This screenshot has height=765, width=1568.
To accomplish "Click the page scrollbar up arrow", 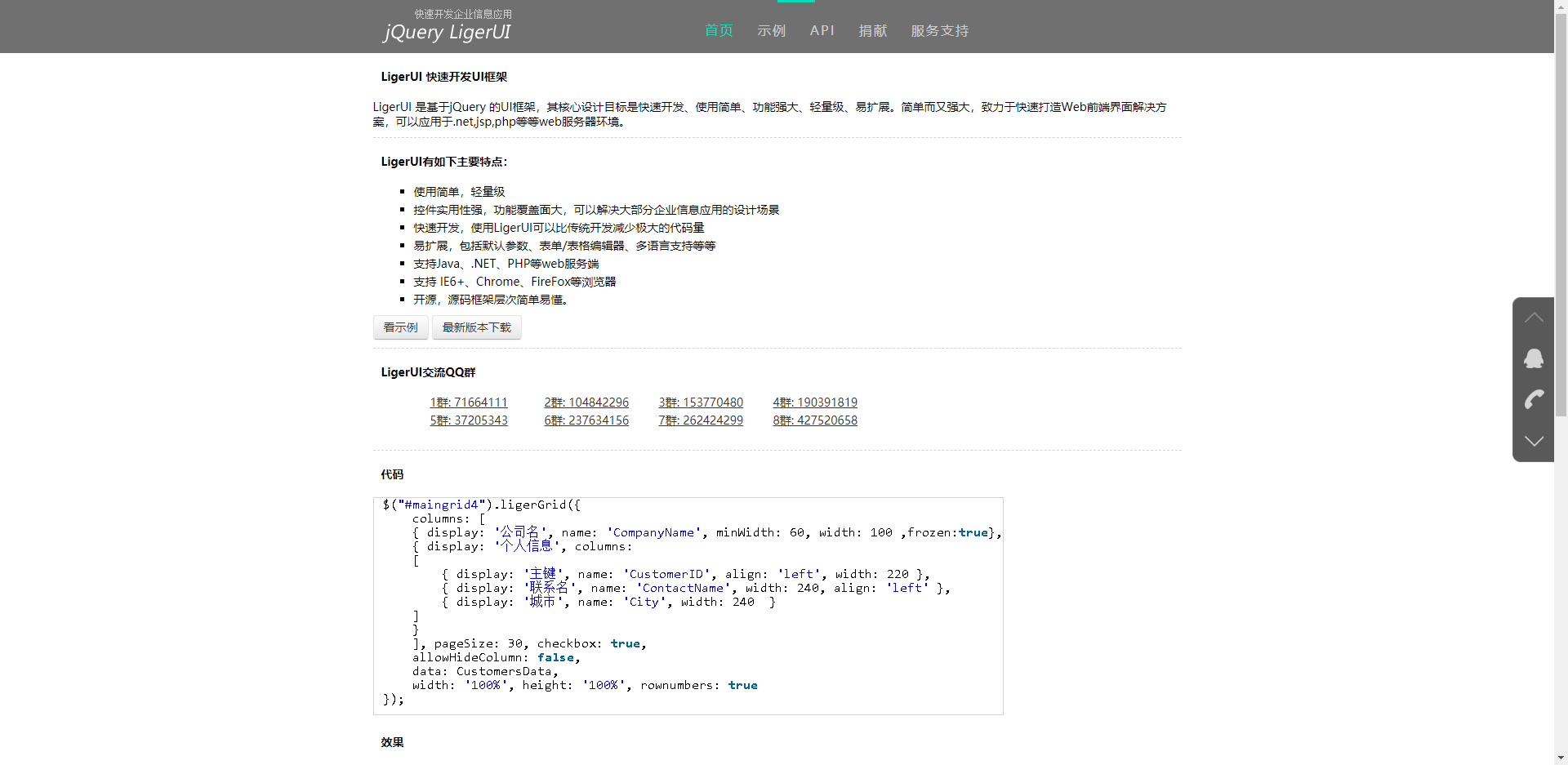I will [1561, 7].
